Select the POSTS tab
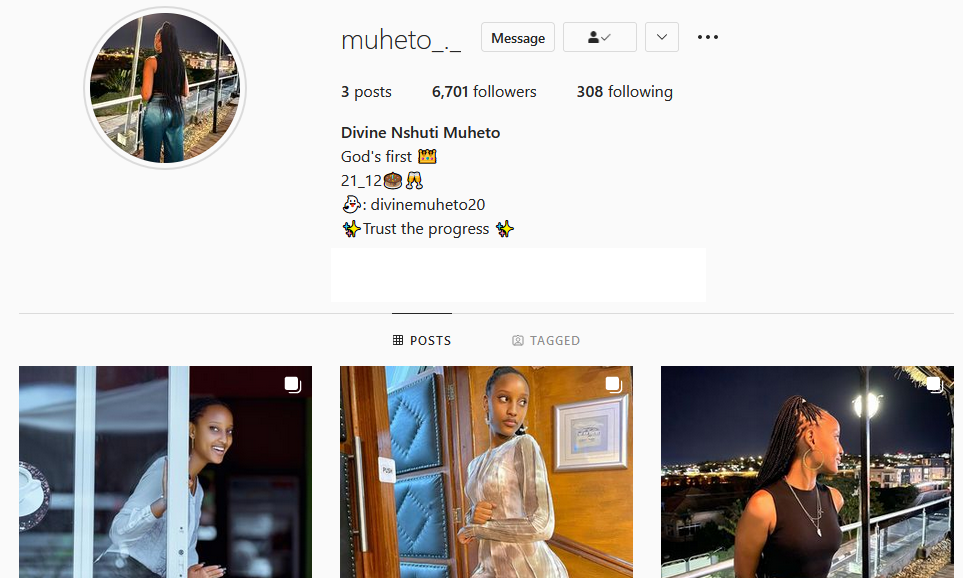 422,340
